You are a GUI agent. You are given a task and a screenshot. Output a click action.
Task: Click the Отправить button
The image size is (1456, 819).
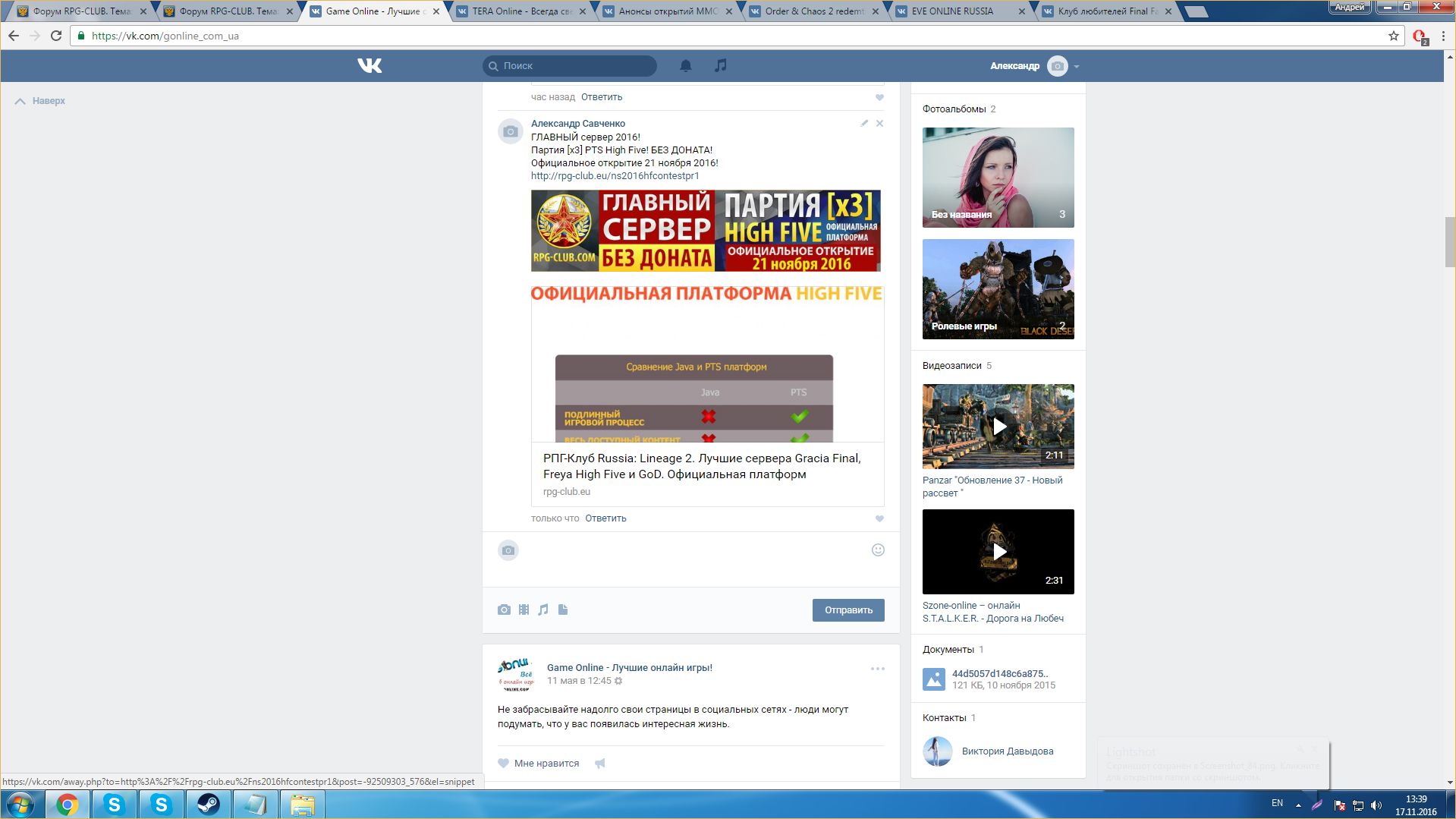848,610
